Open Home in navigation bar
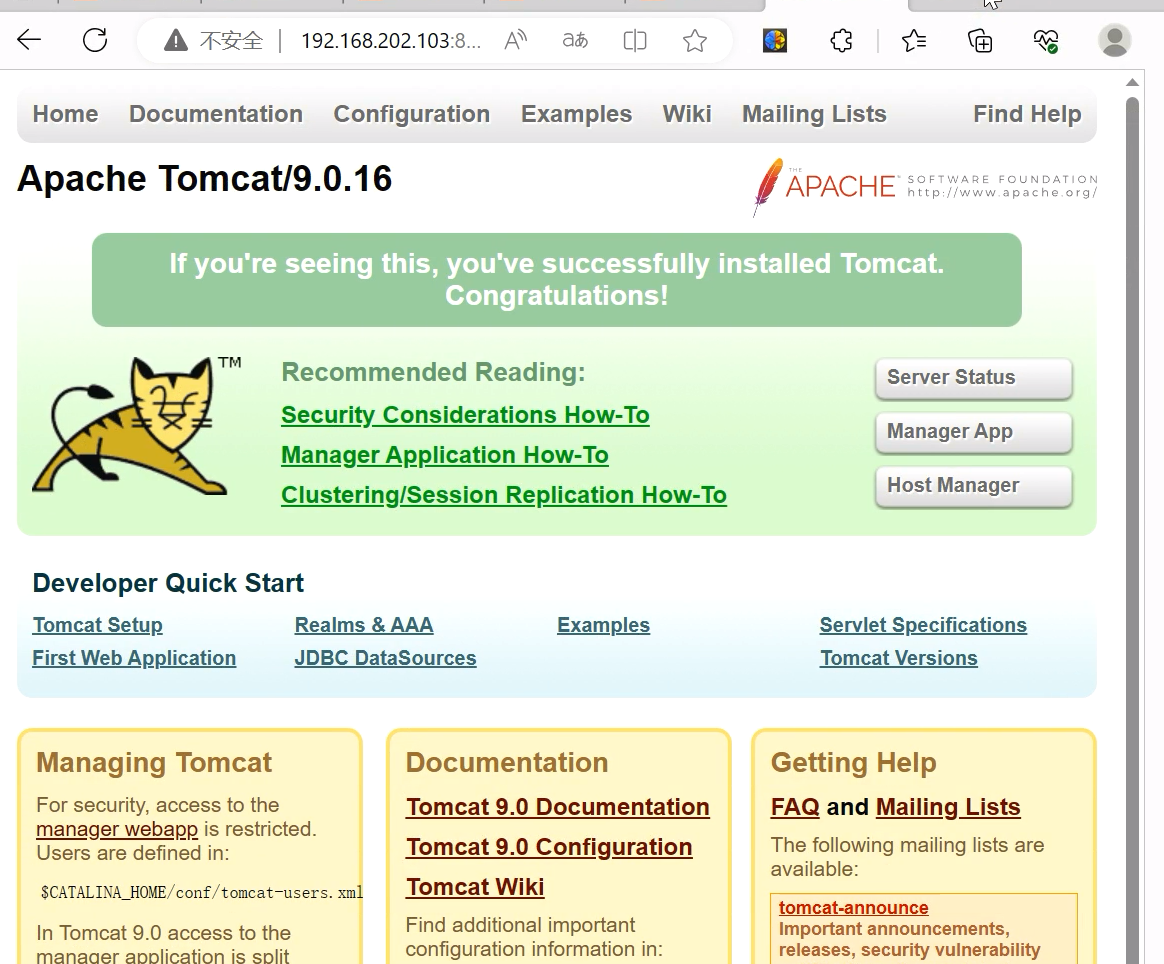Image resolution: width=1164 pixels, height=964 pixels. [x=65, y=114]
